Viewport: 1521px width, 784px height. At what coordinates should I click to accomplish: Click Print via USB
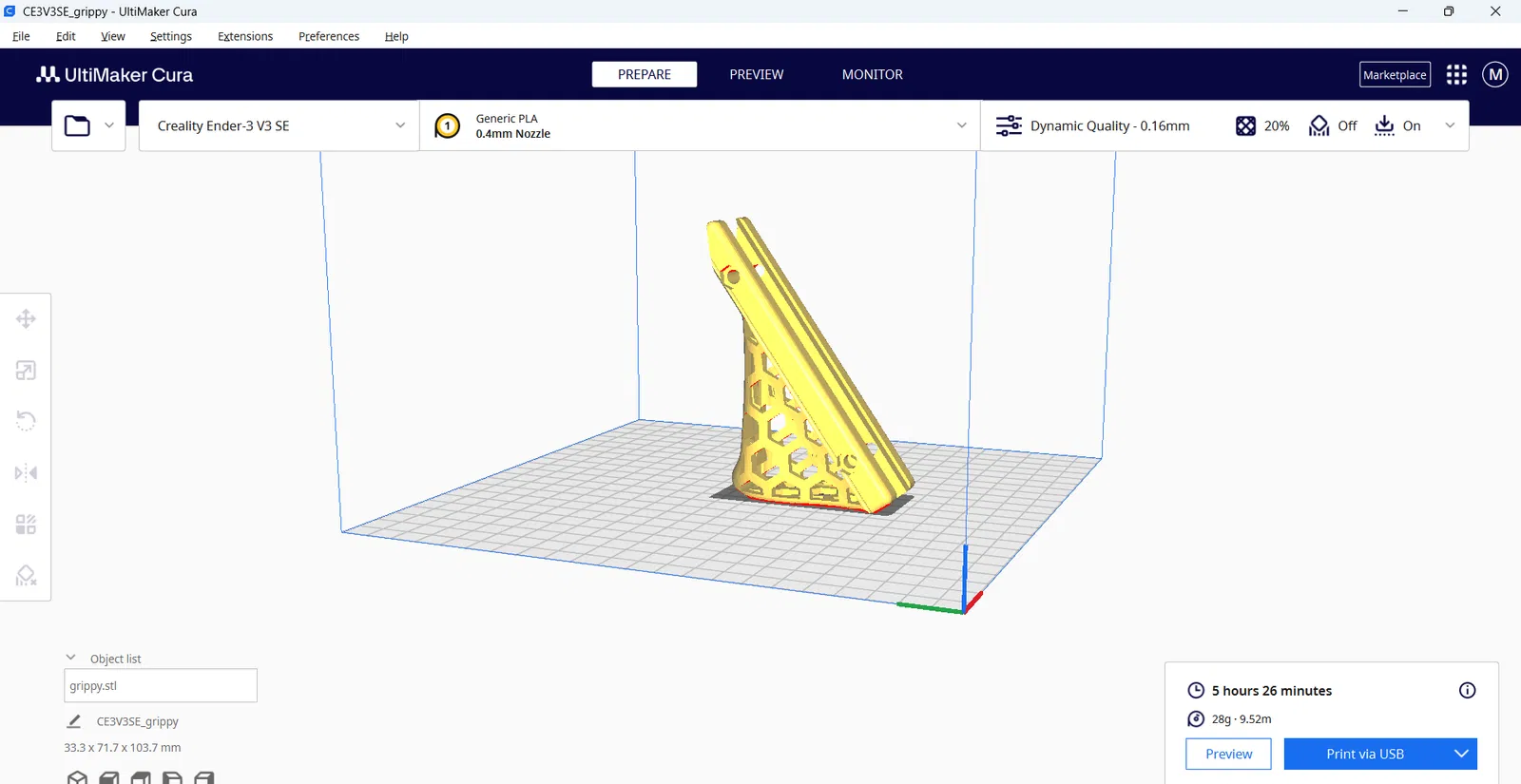1365,754
